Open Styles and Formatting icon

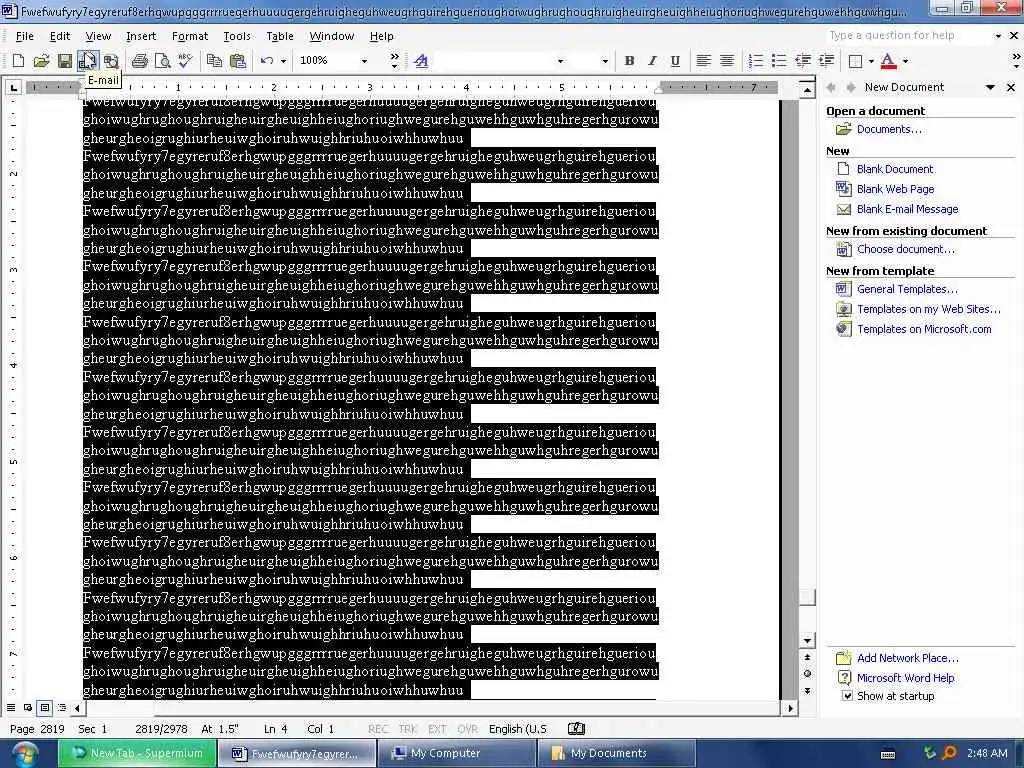click(x=421, y=61)
